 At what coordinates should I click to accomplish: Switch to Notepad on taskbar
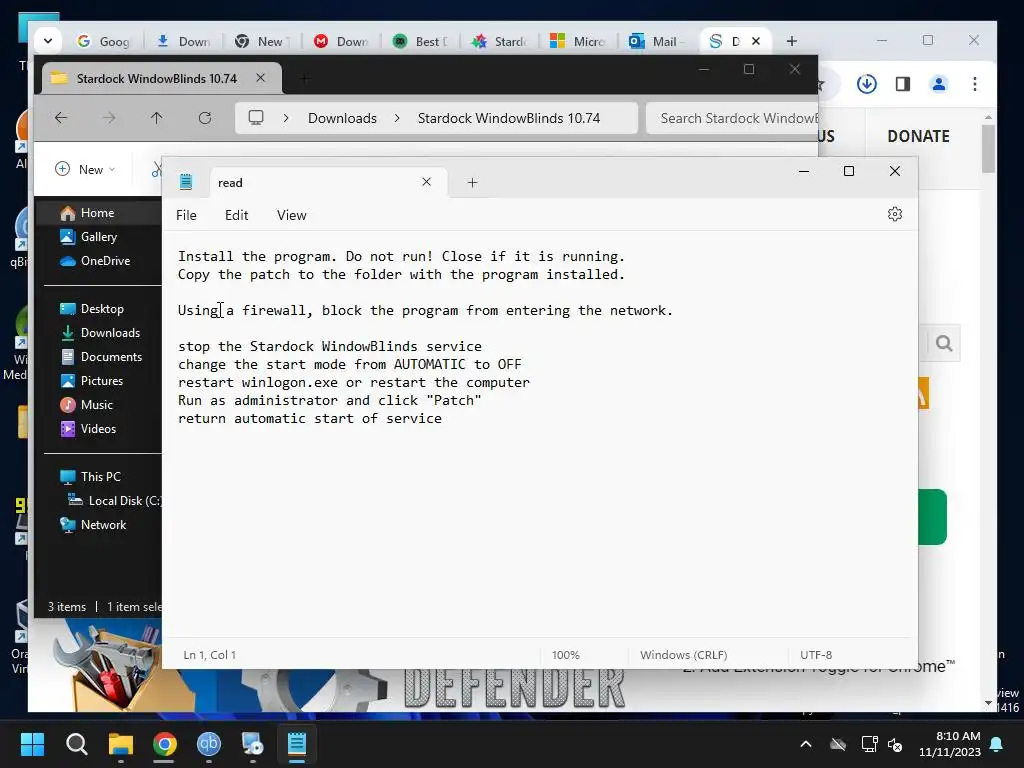(297, 744)
